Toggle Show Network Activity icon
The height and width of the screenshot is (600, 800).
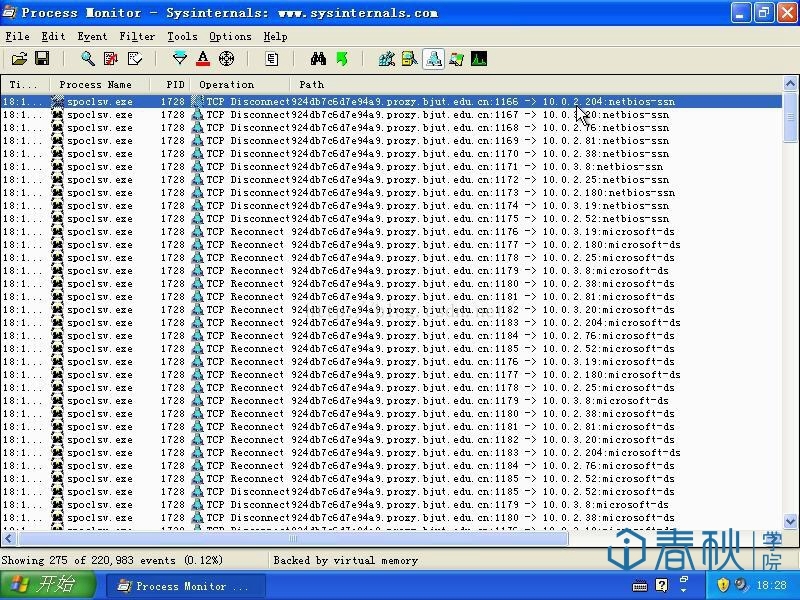coord(433,59)
